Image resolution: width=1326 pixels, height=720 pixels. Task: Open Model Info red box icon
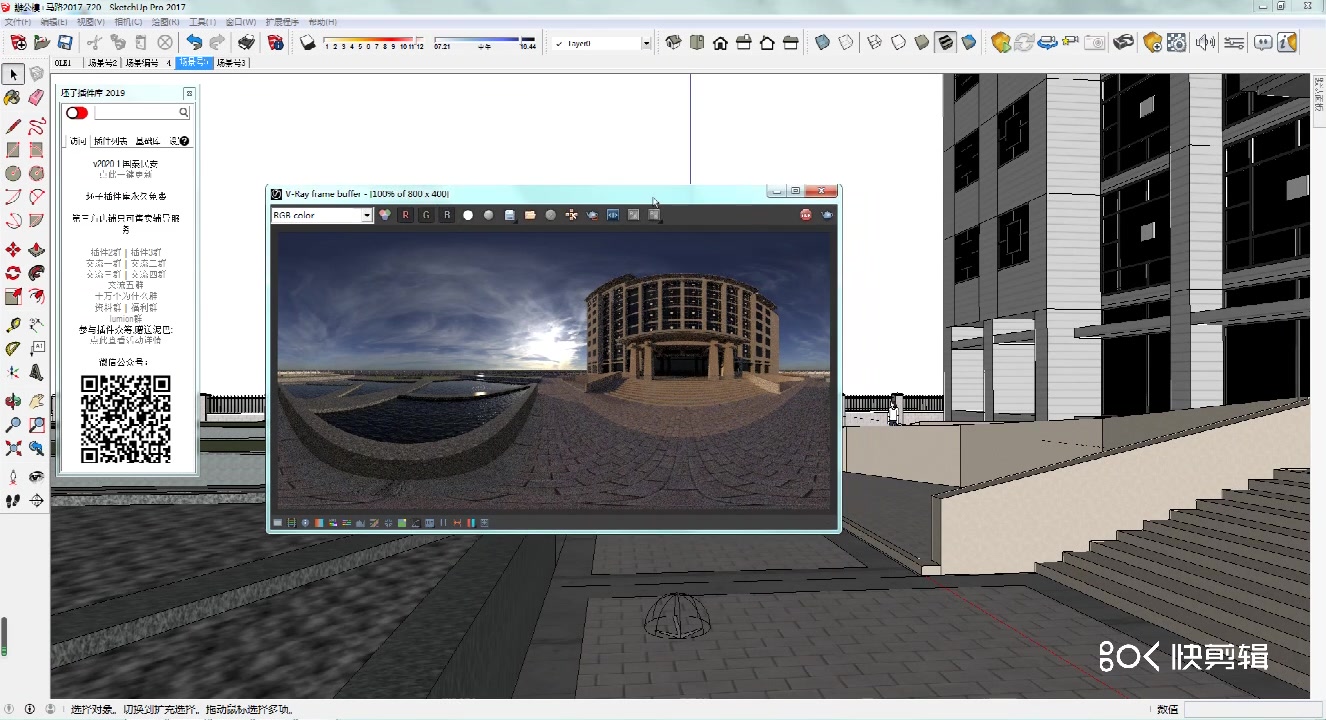(x=275, y=43)
